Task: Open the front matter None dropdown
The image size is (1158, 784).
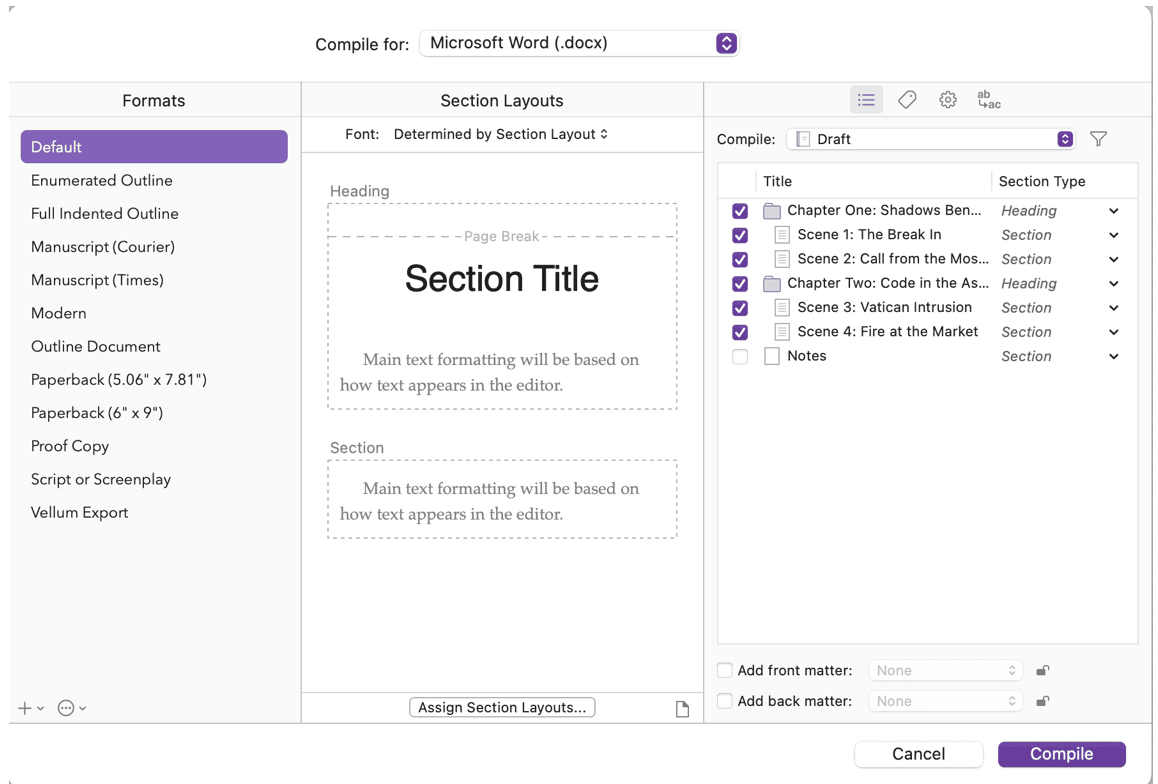Action: click(945, 670)
